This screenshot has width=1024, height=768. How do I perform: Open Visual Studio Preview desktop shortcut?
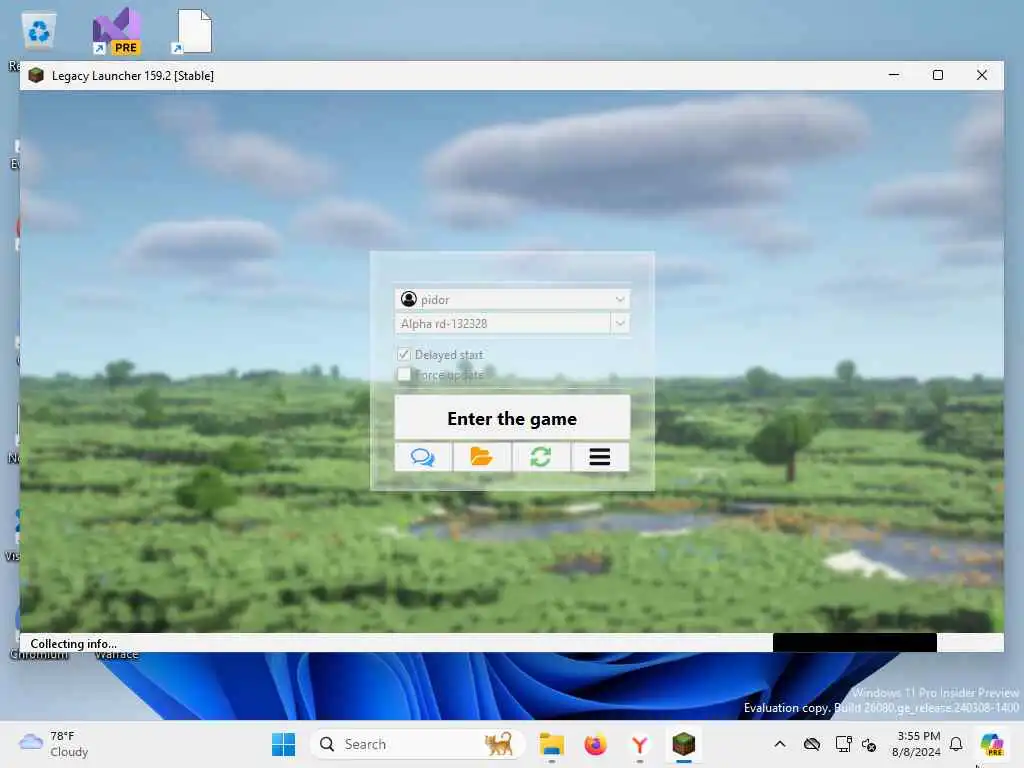pos(116,31)
